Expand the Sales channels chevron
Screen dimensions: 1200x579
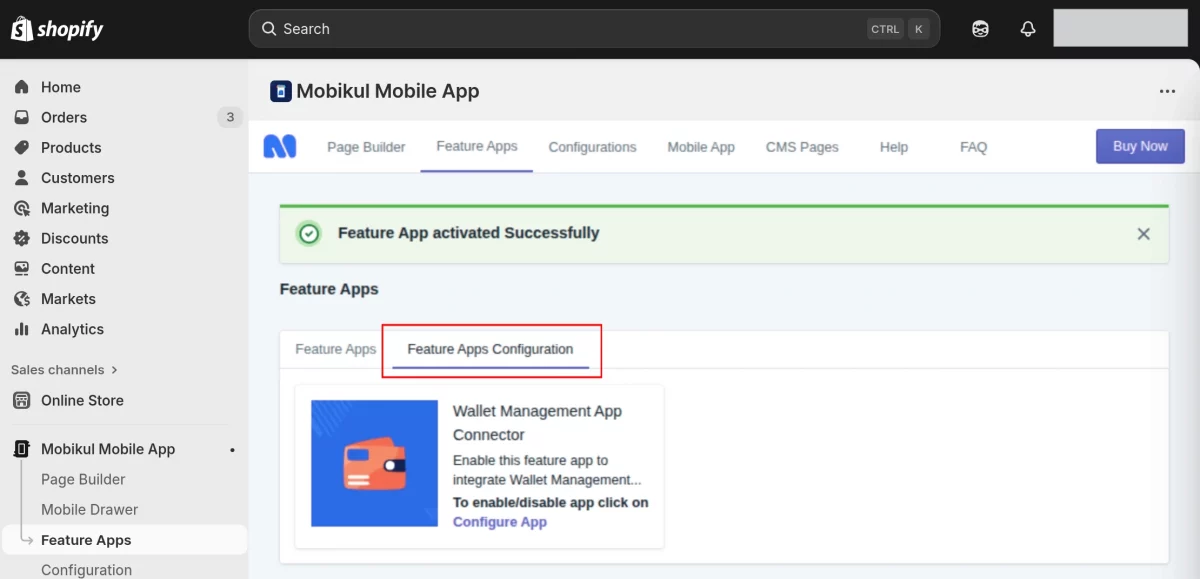[114, 370]
